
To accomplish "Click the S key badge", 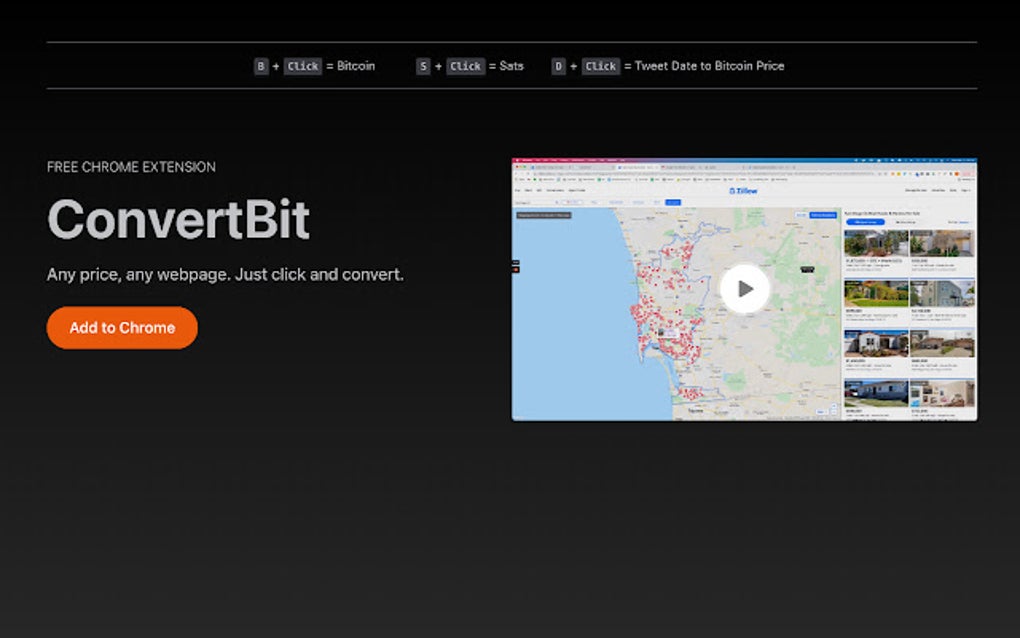I will point(423,66).
